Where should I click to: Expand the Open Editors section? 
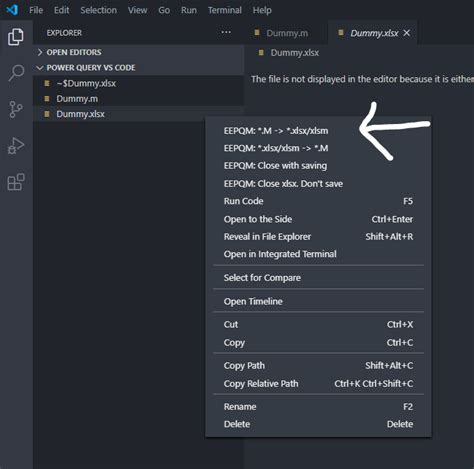click(138, 52)
